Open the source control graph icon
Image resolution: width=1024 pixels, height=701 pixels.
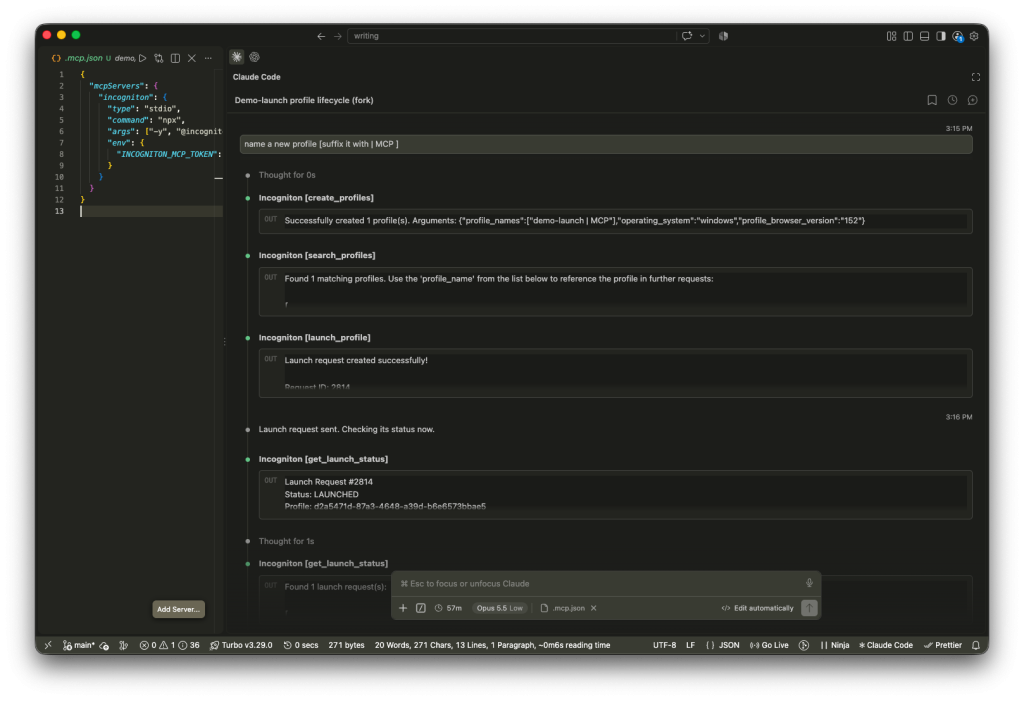[x=123, y=645]
